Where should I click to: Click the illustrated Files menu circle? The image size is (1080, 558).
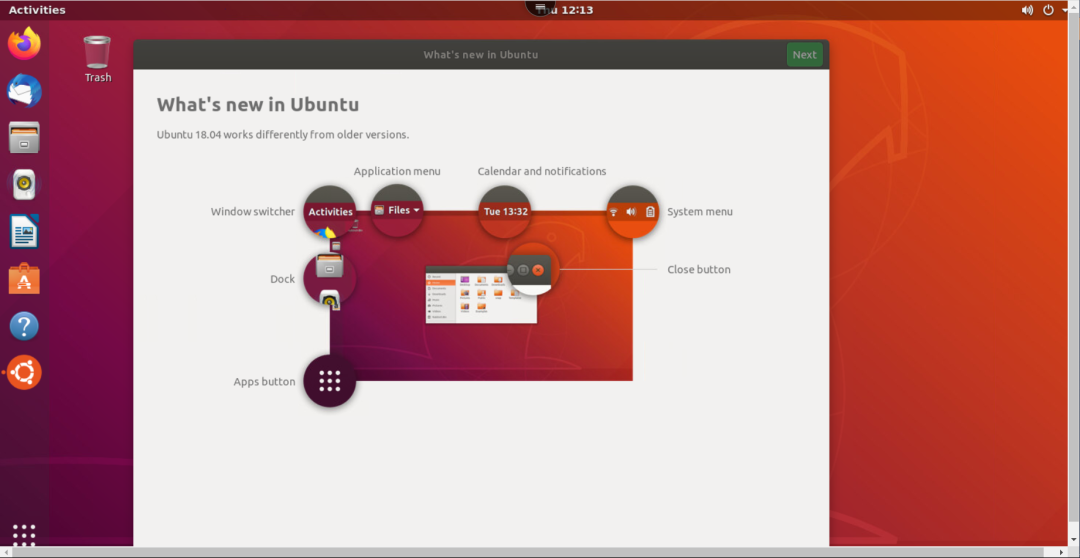pos(397,210)
